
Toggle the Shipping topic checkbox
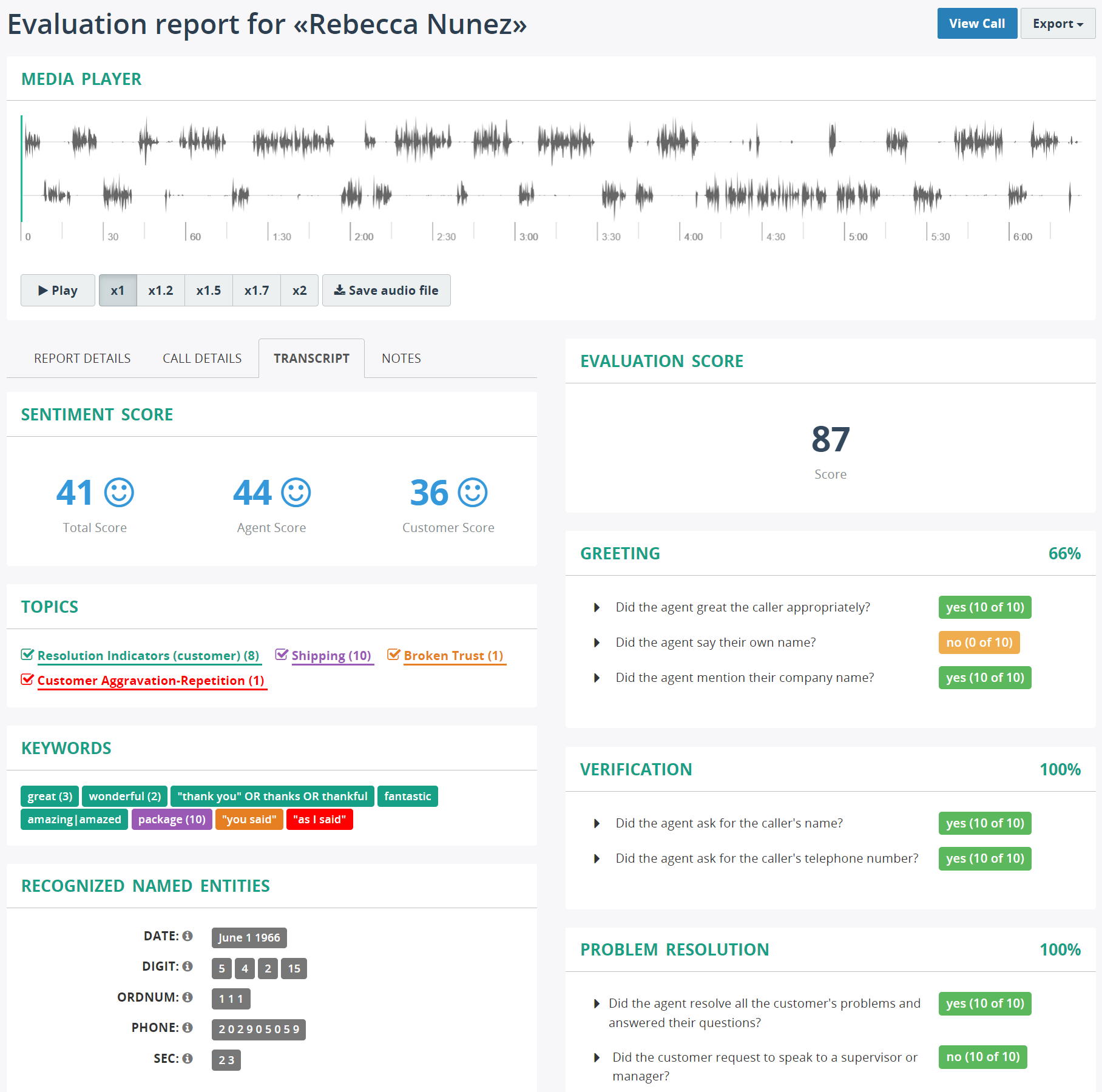282,654
